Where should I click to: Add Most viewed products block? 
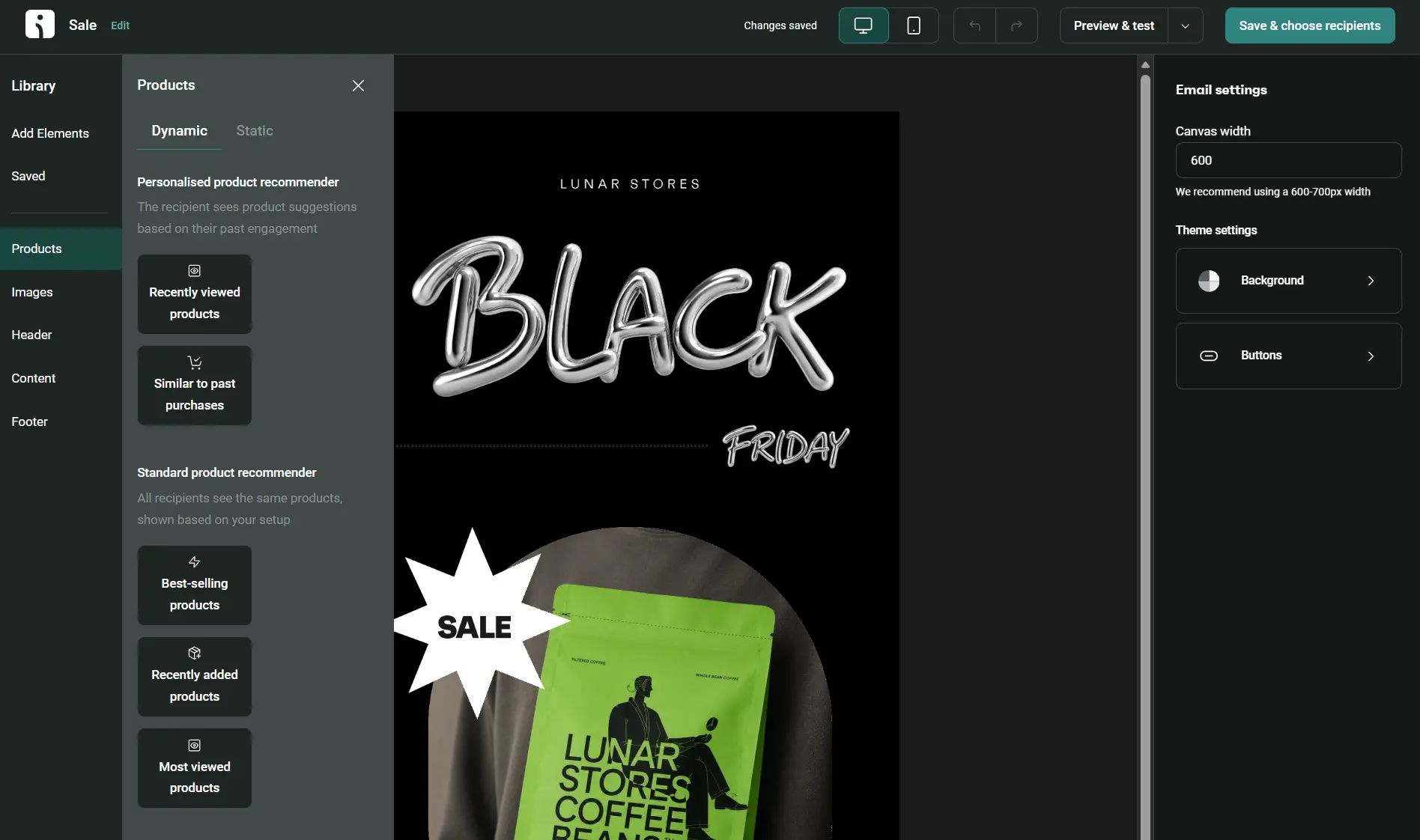(195, 768)
